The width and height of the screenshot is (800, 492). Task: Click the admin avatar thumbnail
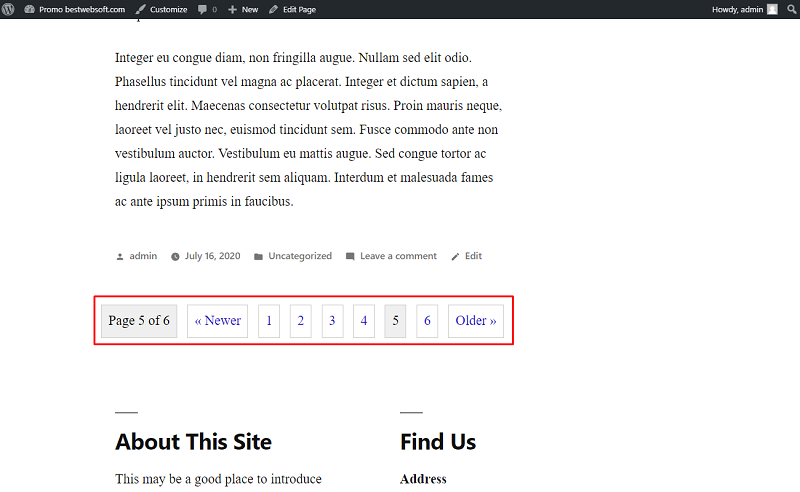click(x=772, y=9)
